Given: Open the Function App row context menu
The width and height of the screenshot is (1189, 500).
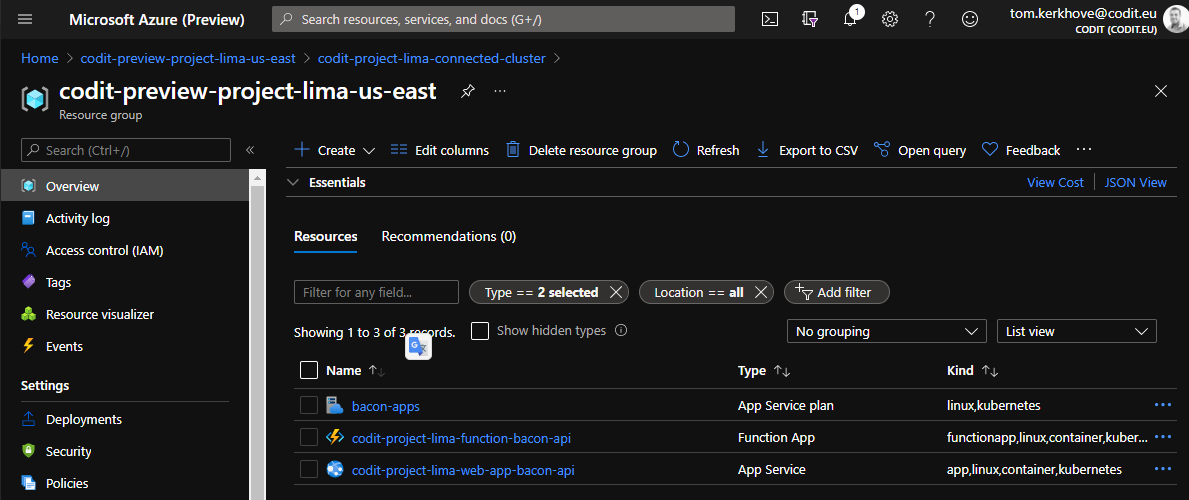Looking at the screenshot, I should click(x=1162, y=437).
